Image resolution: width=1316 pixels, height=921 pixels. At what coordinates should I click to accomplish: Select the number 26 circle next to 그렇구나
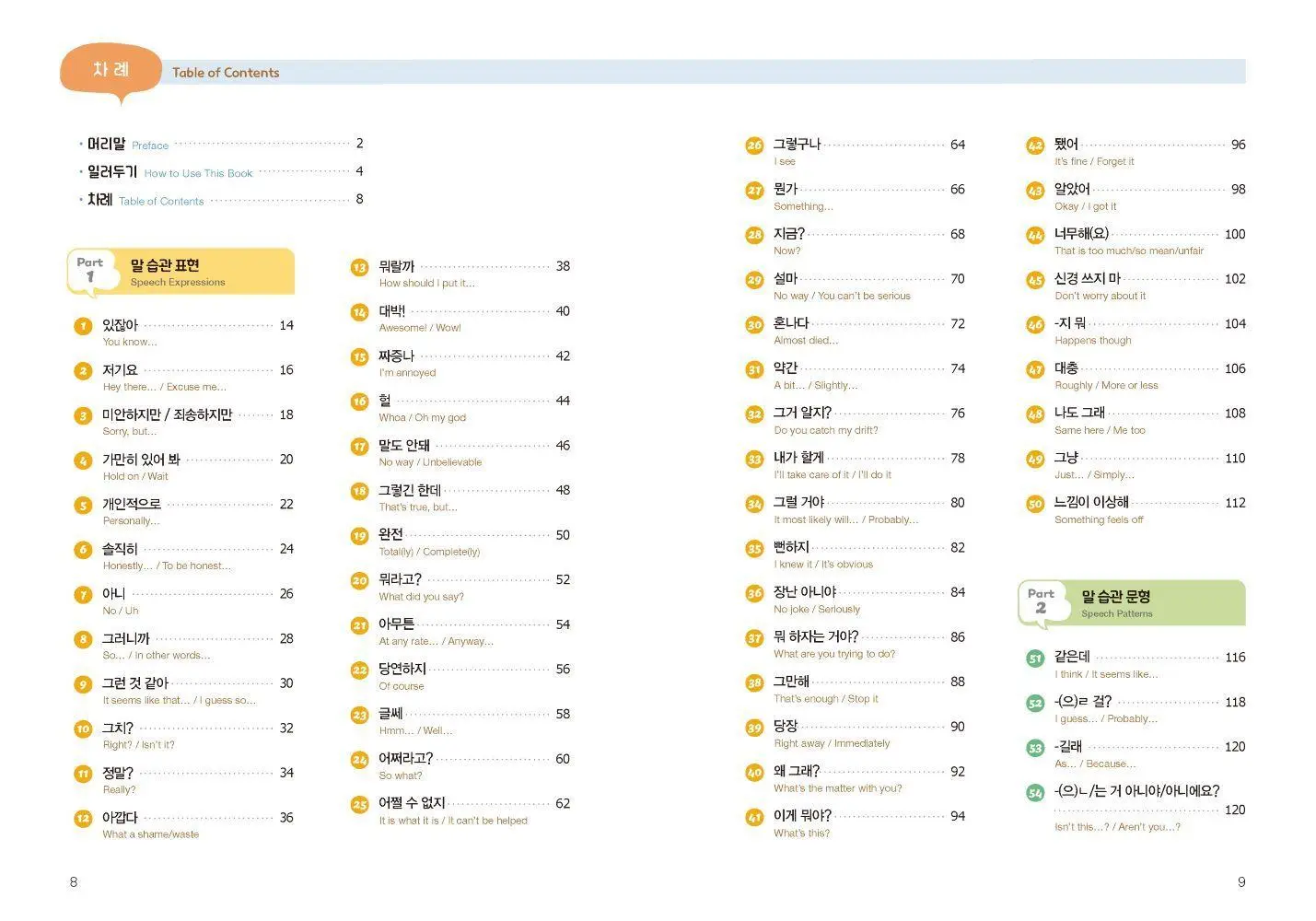click(x=754, y=146)
